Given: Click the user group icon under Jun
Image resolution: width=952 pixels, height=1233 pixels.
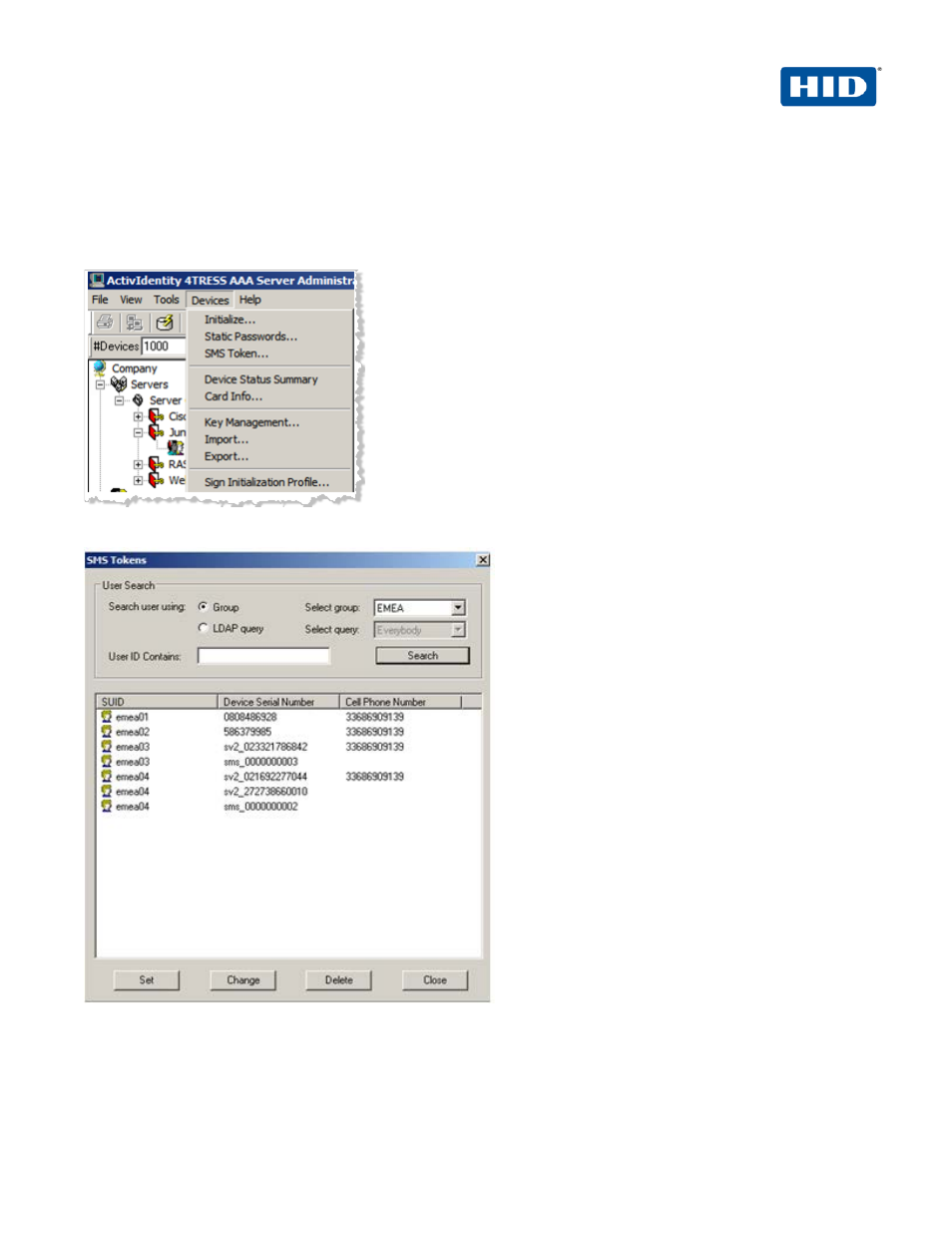Looking at the screenshot, I should [x=176, y=448].
